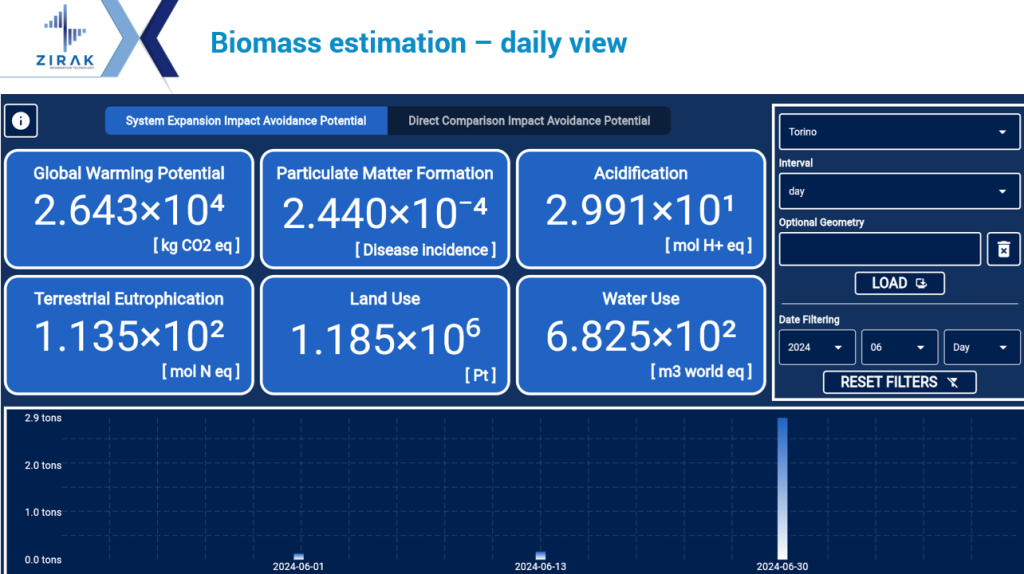
Task: Click the info icon in top-left corner
Action: point(21,121)
